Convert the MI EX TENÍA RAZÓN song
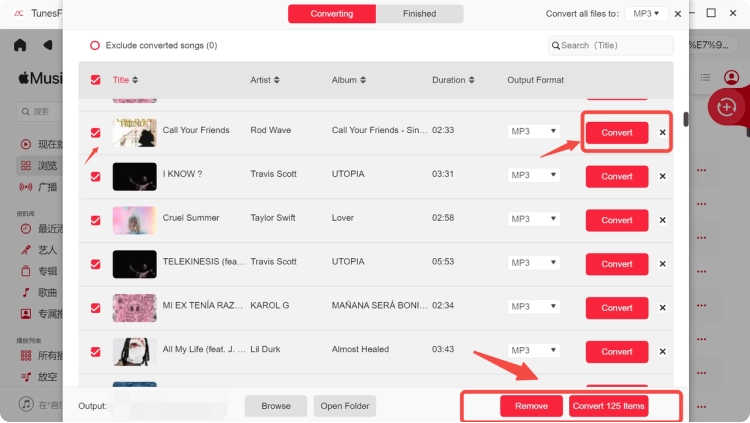Screen dimensions: 750x423 (x=617, y=308)
